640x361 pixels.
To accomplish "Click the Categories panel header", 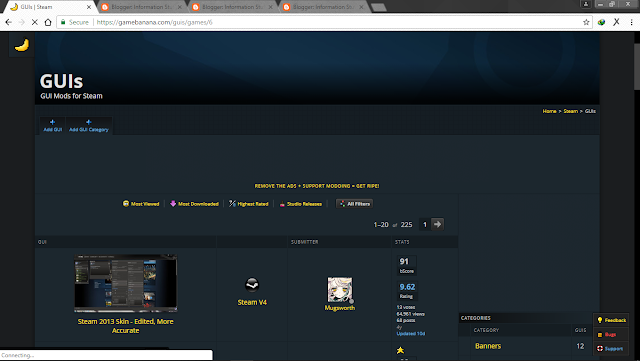I will [x=526, y=318].
